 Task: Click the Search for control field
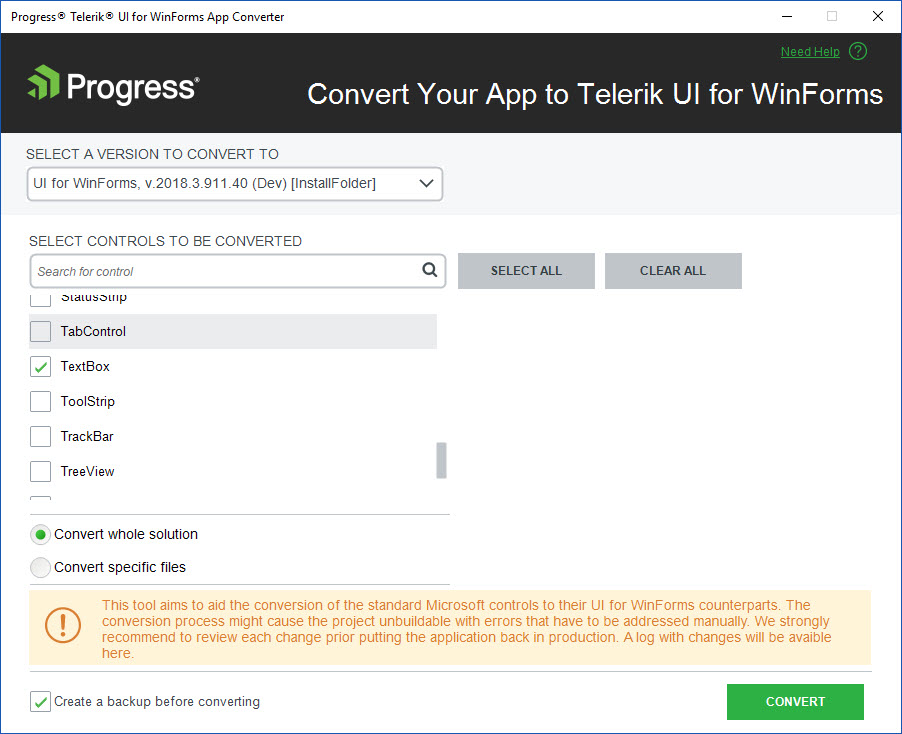coord(225,271)
